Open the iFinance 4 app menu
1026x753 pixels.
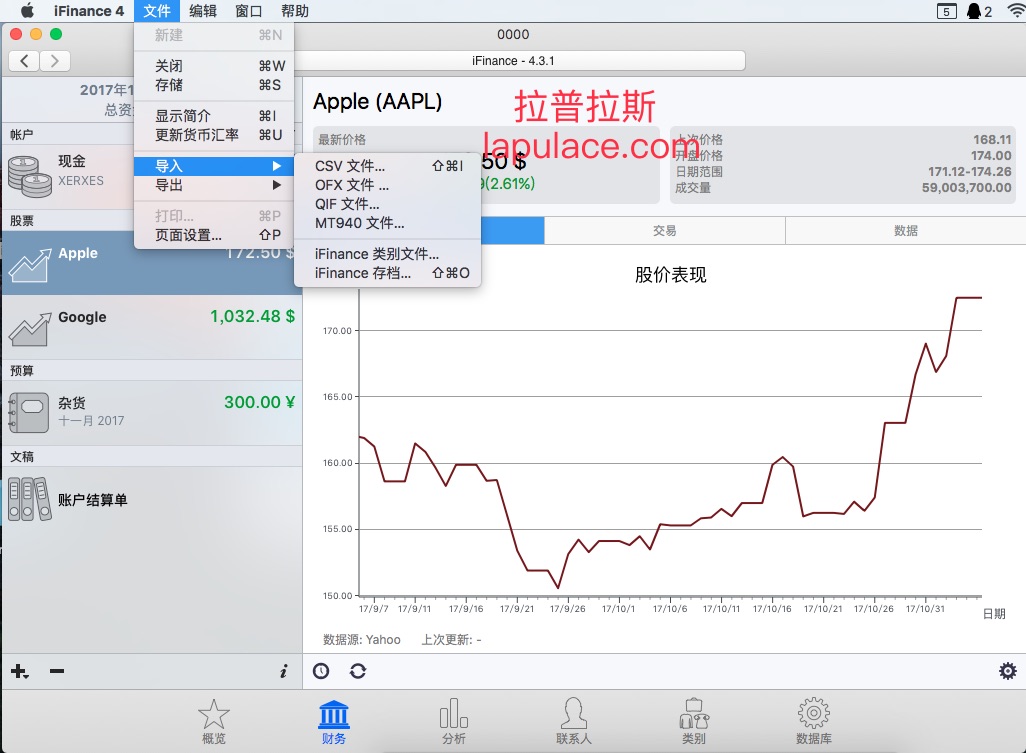(x=89, y=11)
